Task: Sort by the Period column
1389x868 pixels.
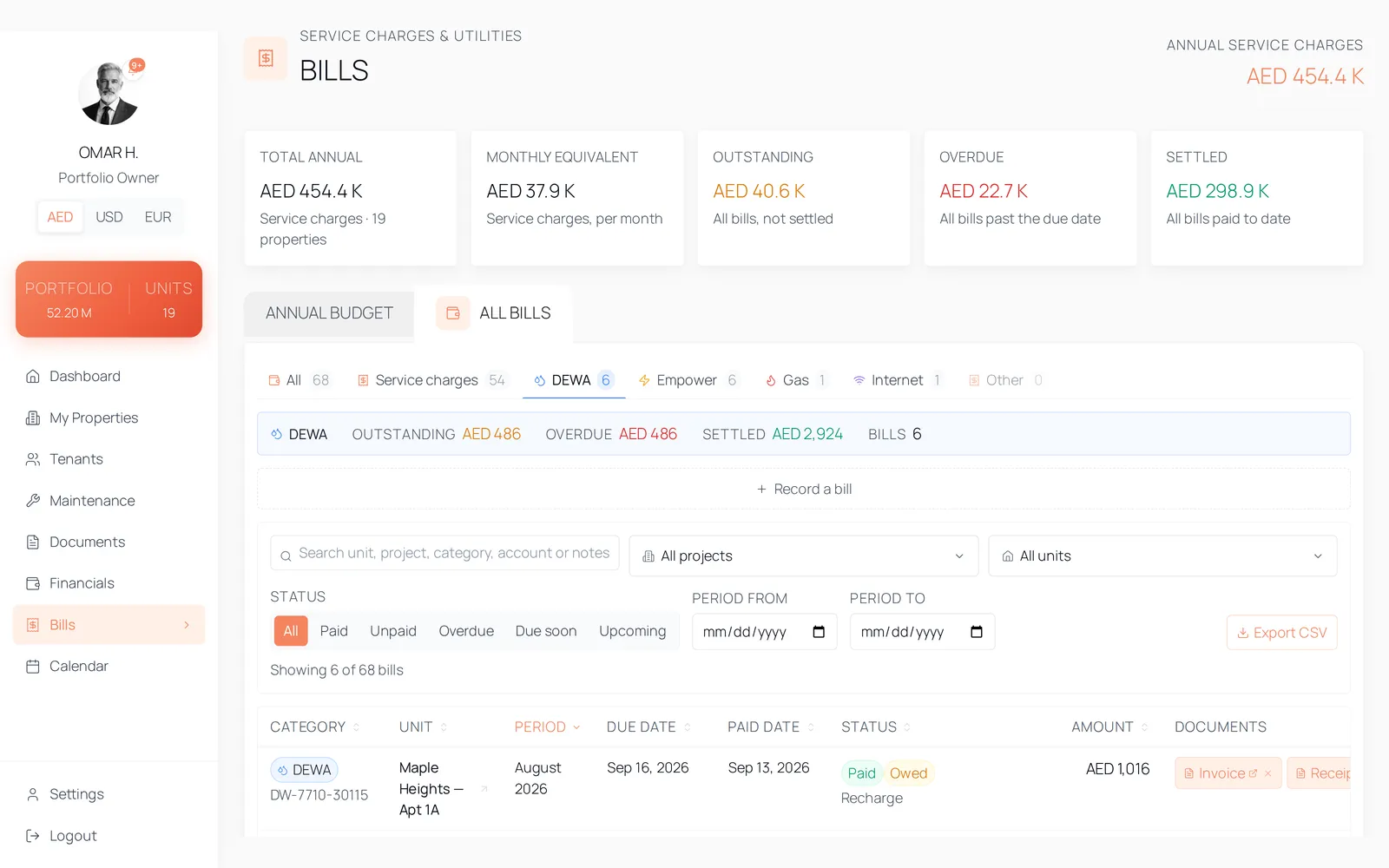Action: [547, 727]
